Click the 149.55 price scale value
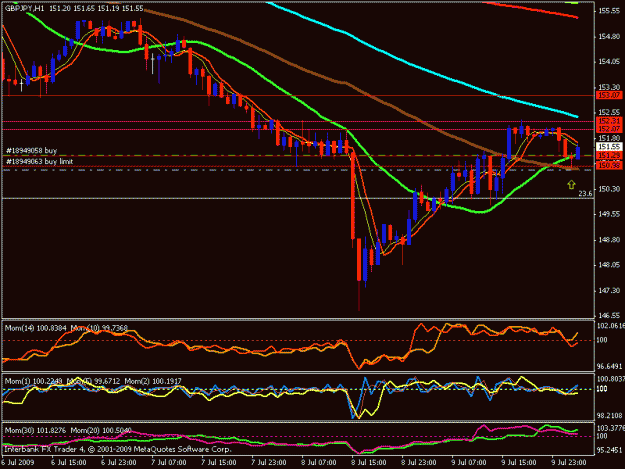 [x=609, y=214]
